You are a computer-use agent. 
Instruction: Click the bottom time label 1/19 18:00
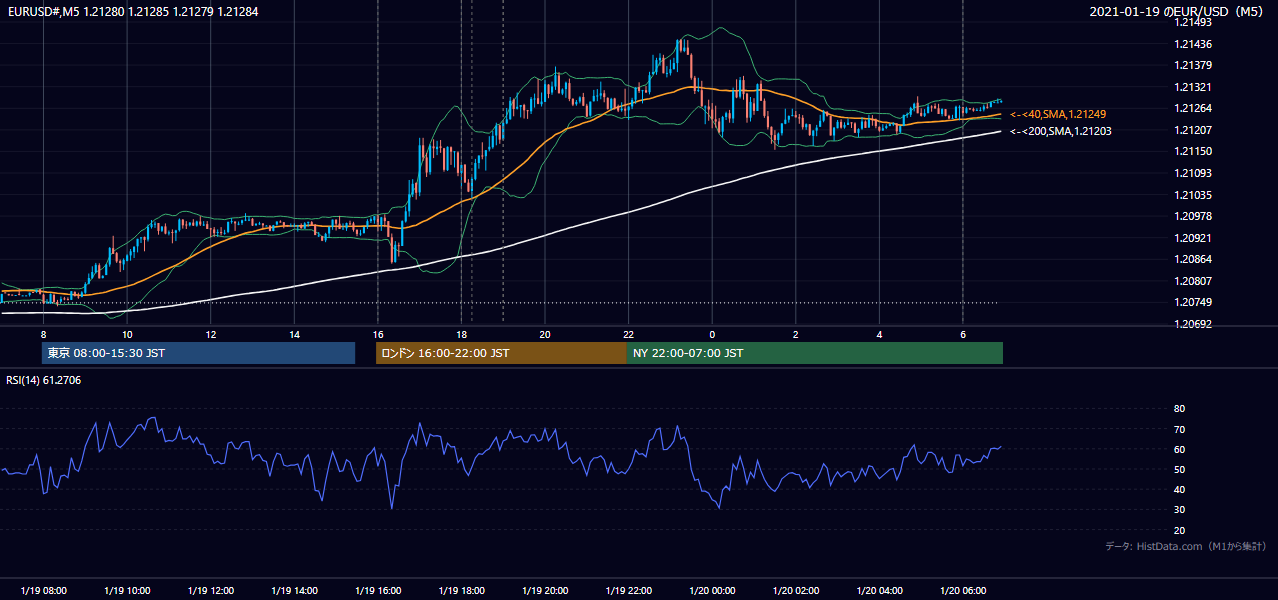point(461,591)
